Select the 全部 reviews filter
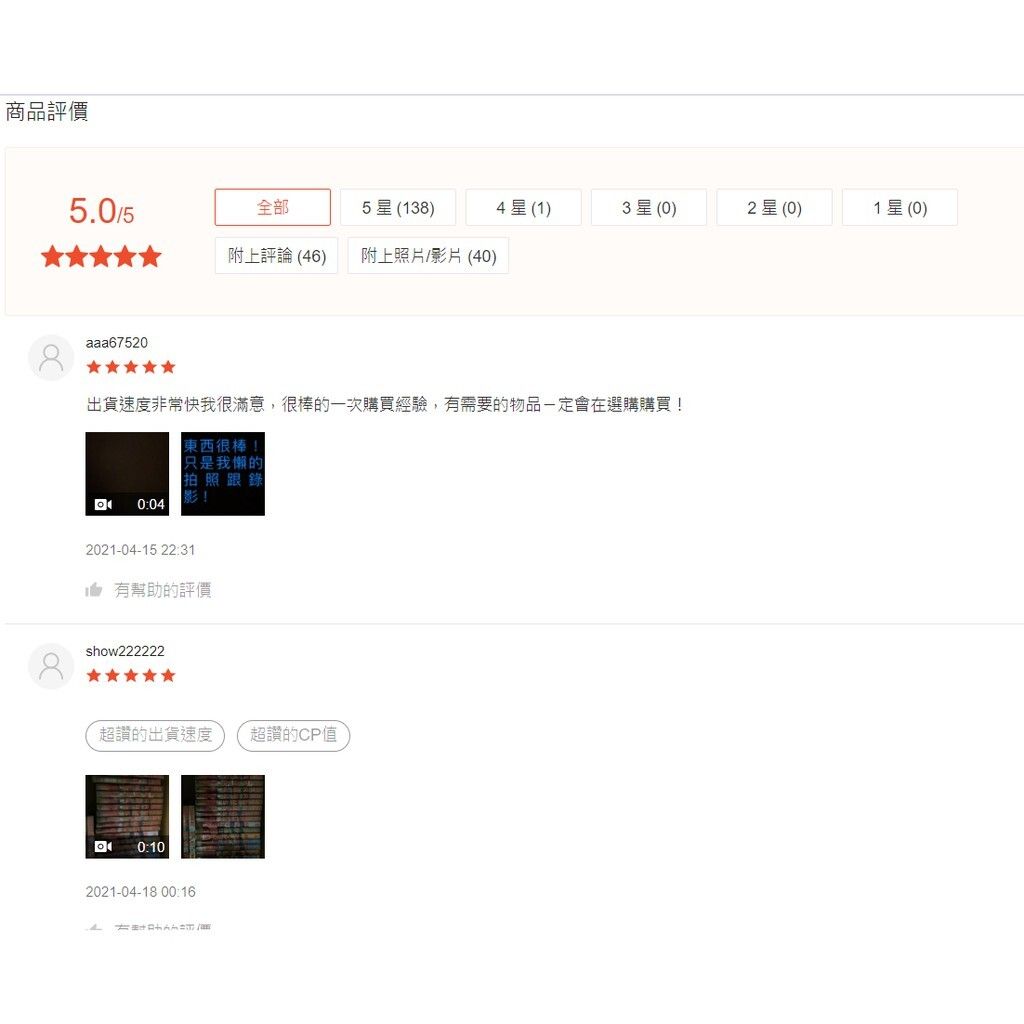Viewport: 1024px width, 1024px height. tap(272, 208)
